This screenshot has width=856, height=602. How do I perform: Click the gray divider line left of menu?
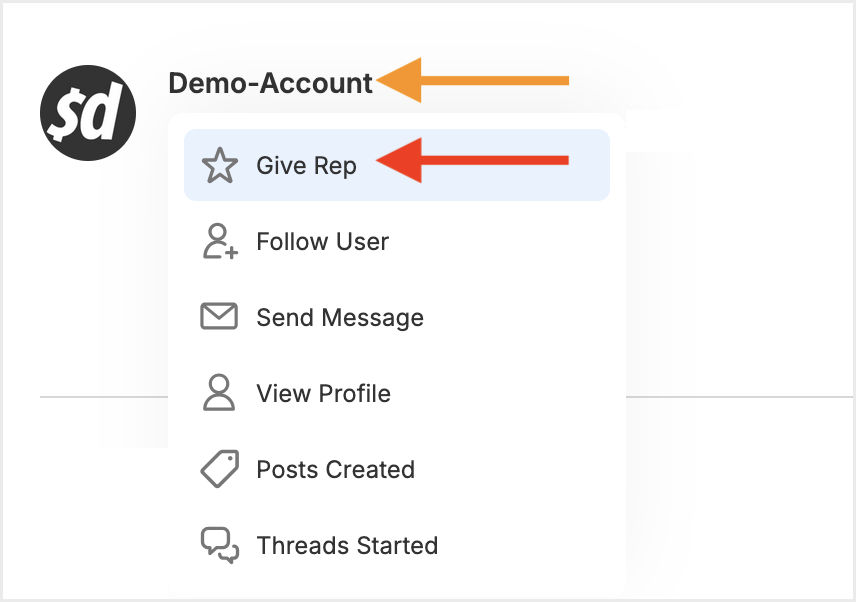[x=102, y=397]
